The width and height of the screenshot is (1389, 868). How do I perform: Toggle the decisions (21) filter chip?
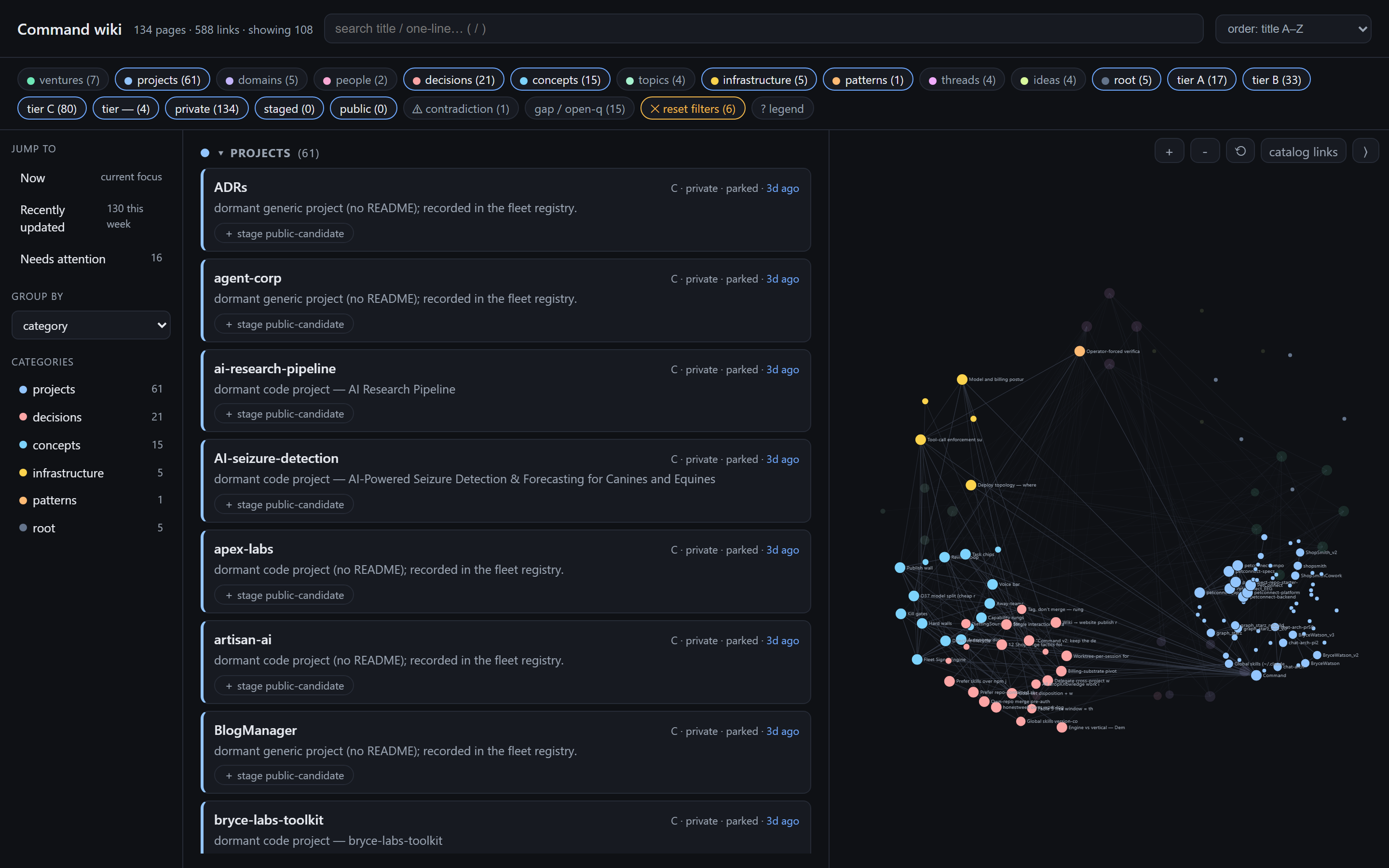[x=453, y=80]
